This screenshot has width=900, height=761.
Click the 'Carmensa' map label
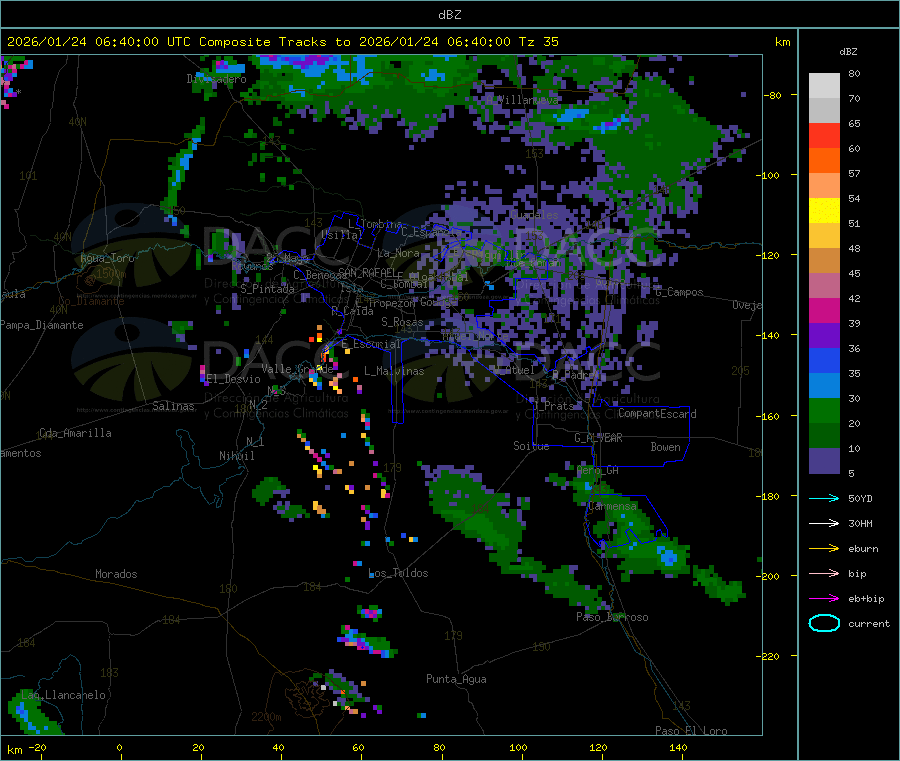[x=612, y=506]
